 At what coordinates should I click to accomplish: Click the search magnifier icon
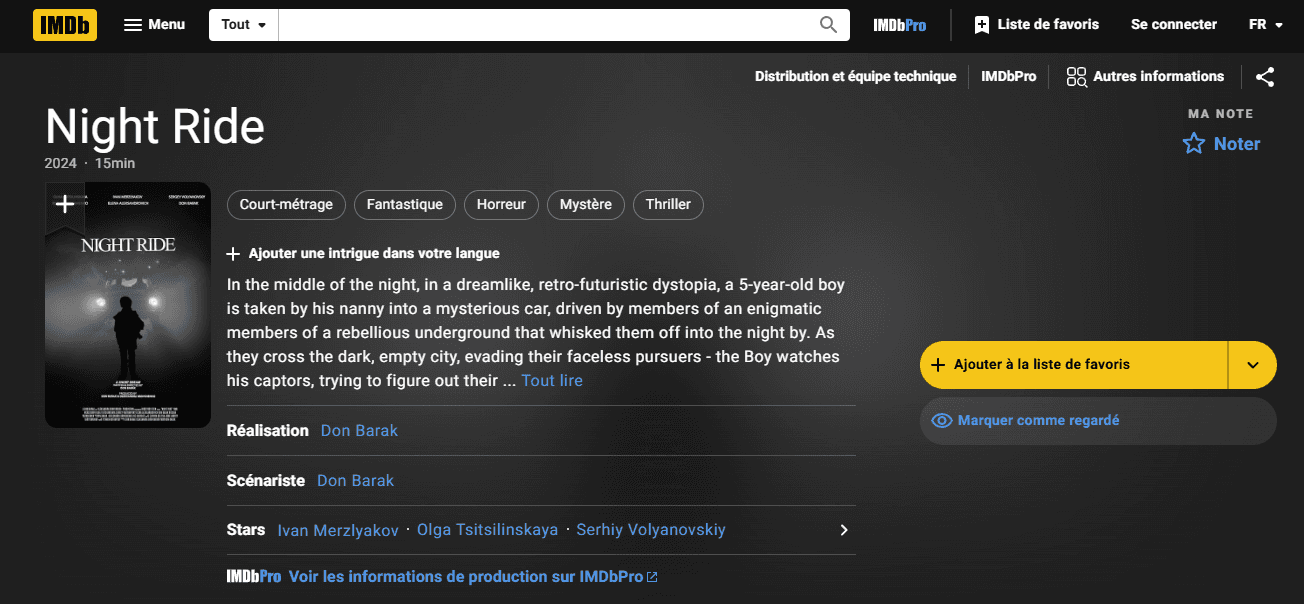click(828, 25)
